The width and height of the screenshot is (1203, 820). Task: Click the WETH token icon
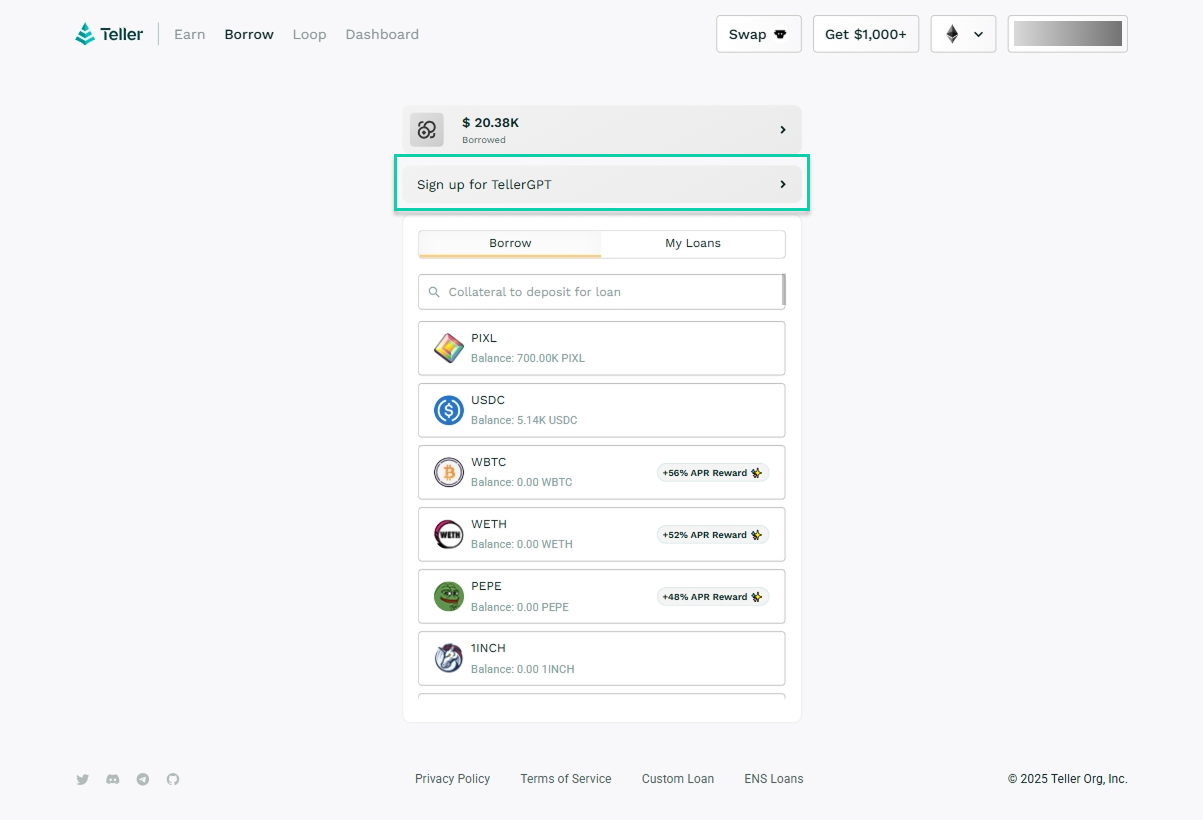pyautogui.click(x=449, y=534)
